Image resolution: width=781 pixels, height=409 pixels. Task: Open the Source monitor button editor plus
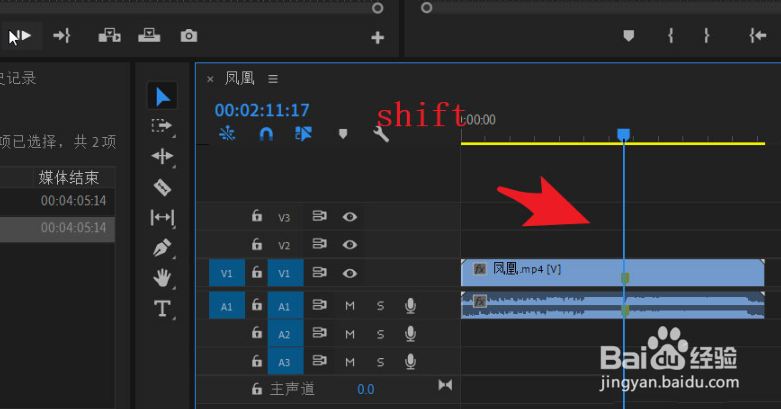(378, 37)
